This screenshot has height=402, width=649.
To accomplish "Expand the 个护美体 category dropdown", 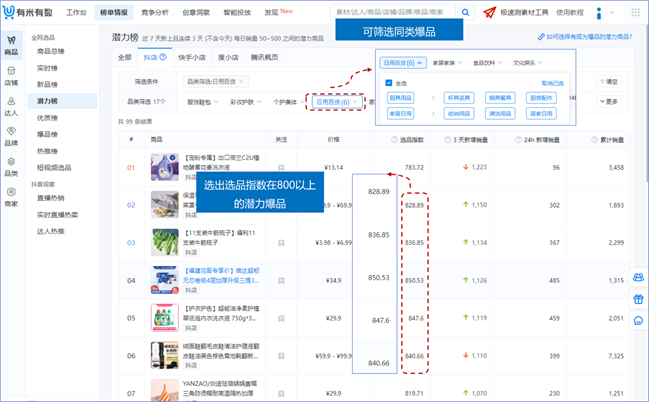I will 288,102.
